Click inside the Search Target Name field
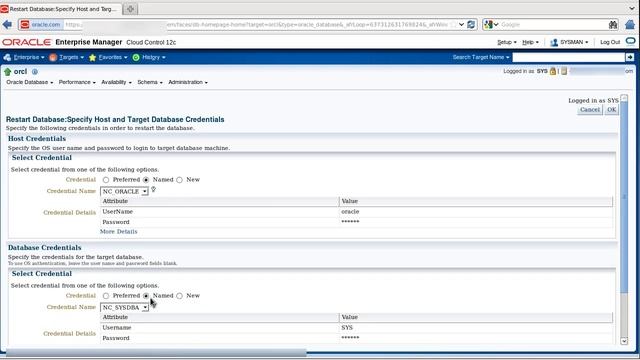640x360 pixels. tap(569, 57)
